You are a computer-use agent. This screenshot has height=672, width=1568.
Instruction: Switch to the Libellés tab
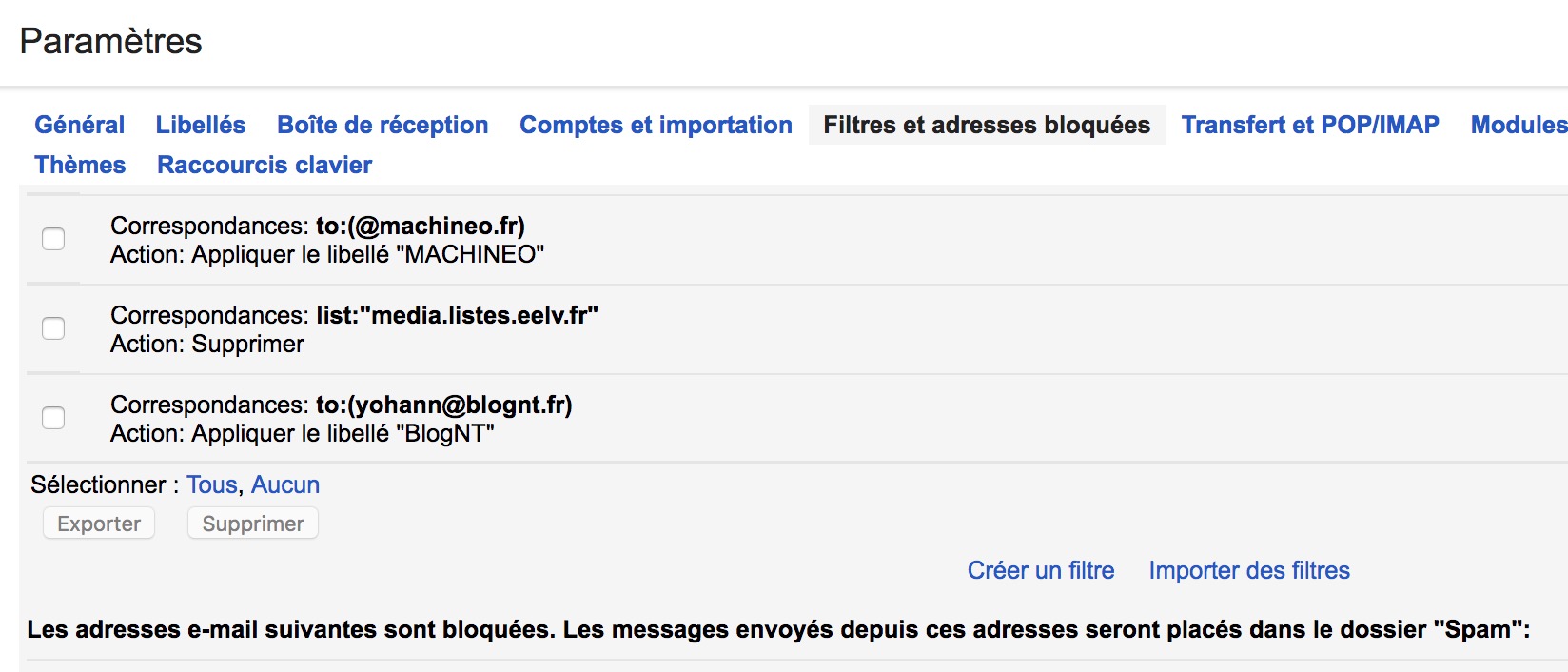(x=201, y=125)
